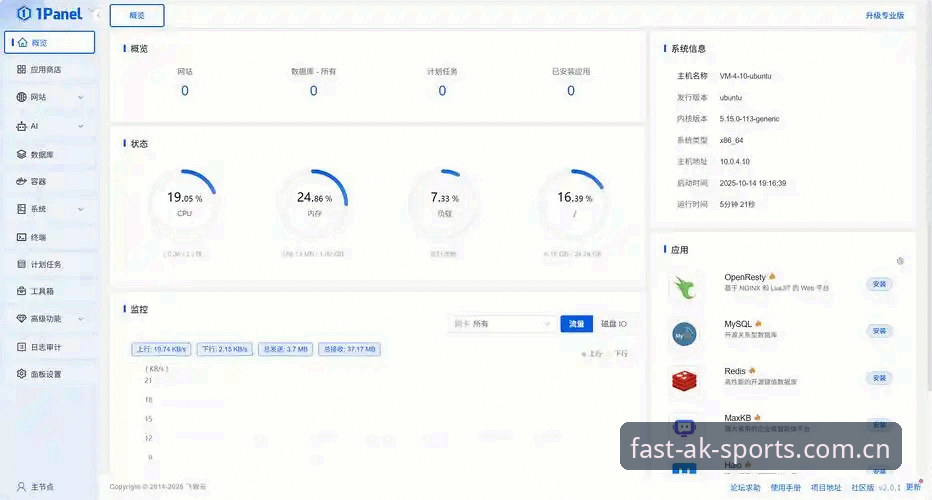The height and width of the screenshot is (500, 932).
Task: Click kernel version 5.15.0-113-generic
Action: (x=750, y=119)
